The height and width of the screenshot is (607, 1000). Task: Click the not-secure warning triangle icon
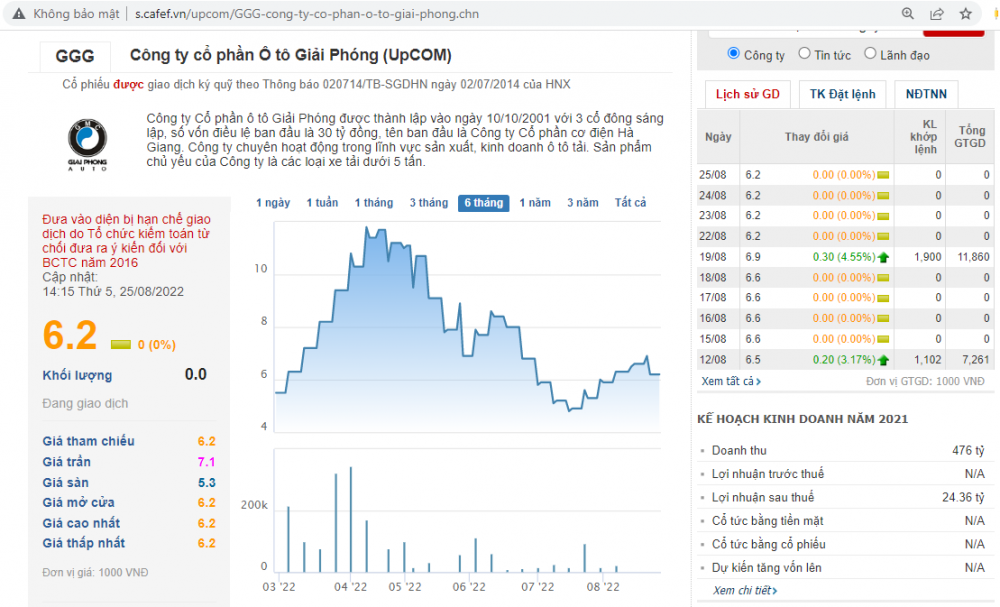(x=18, y=14)
